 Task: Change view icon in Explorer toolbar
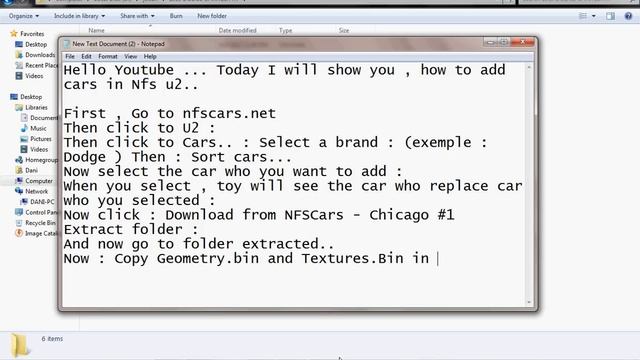582,16
